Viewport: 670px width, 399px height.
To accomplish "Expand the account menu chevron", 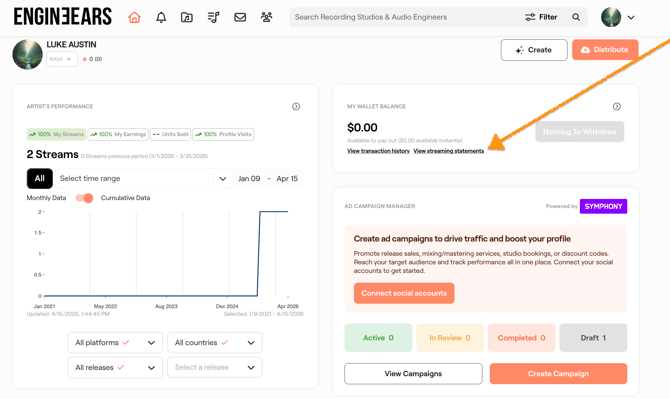I will click(631, 18).
